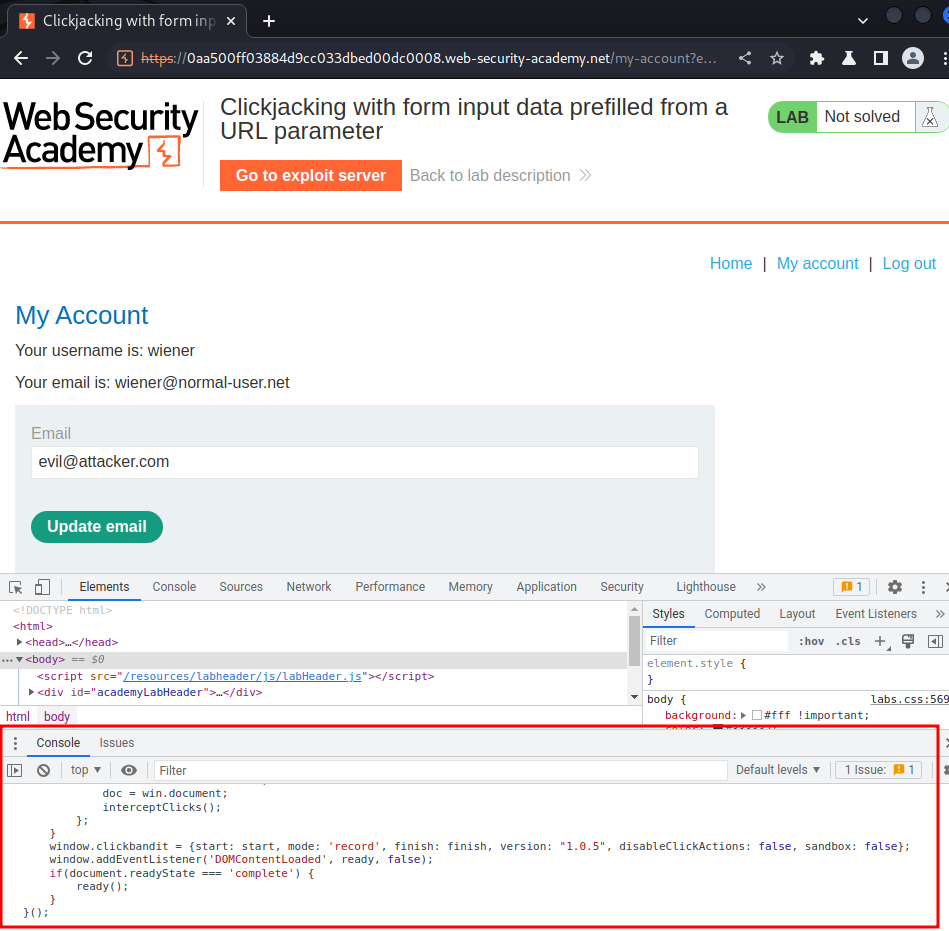Open the tab search dropdown arrow
The image size is (949, 931).
(863, 21)
